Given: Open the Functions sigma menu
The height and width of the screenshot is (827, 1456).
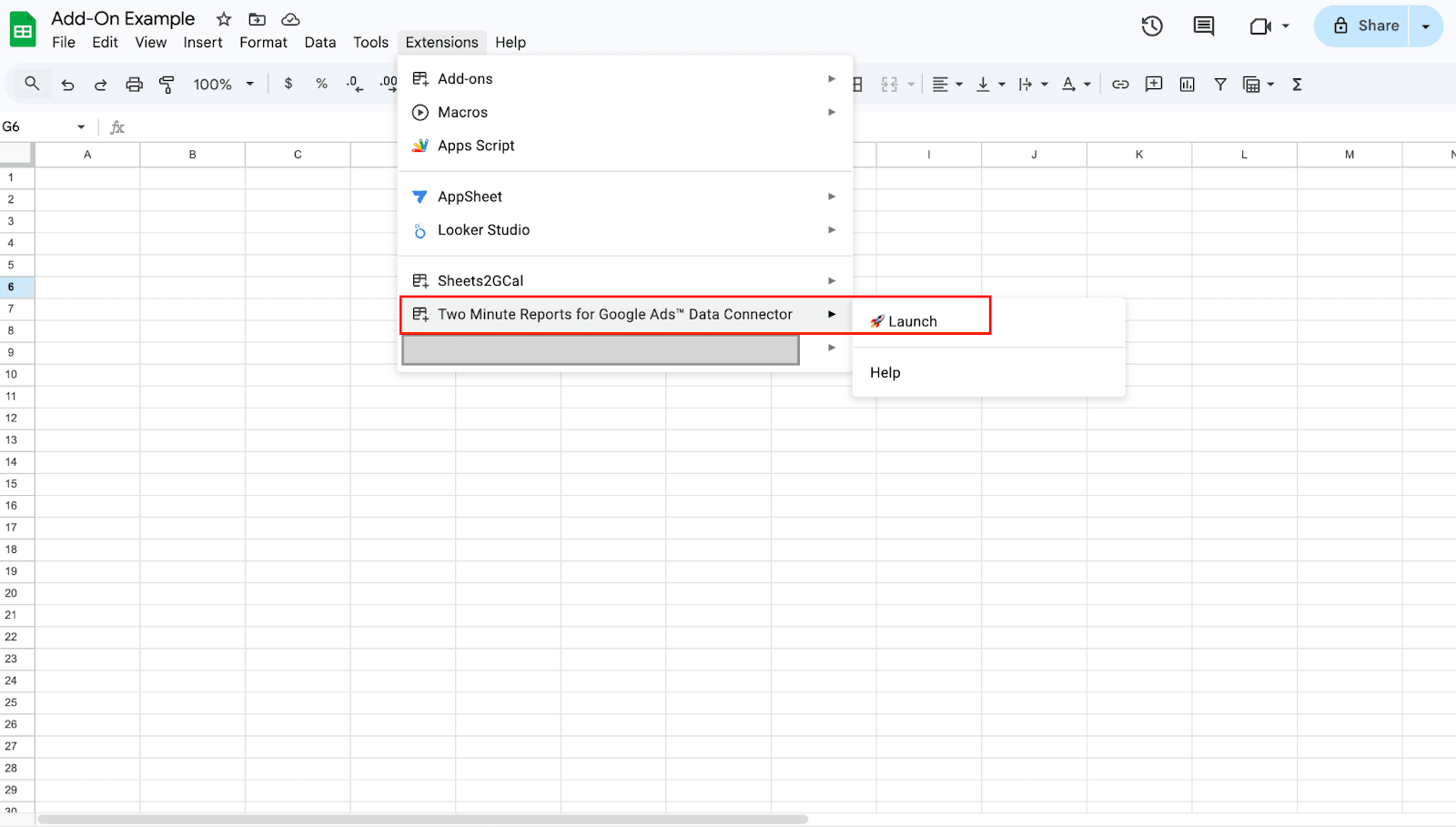Looking at the screenshot, I should [x=1296, y=84].
